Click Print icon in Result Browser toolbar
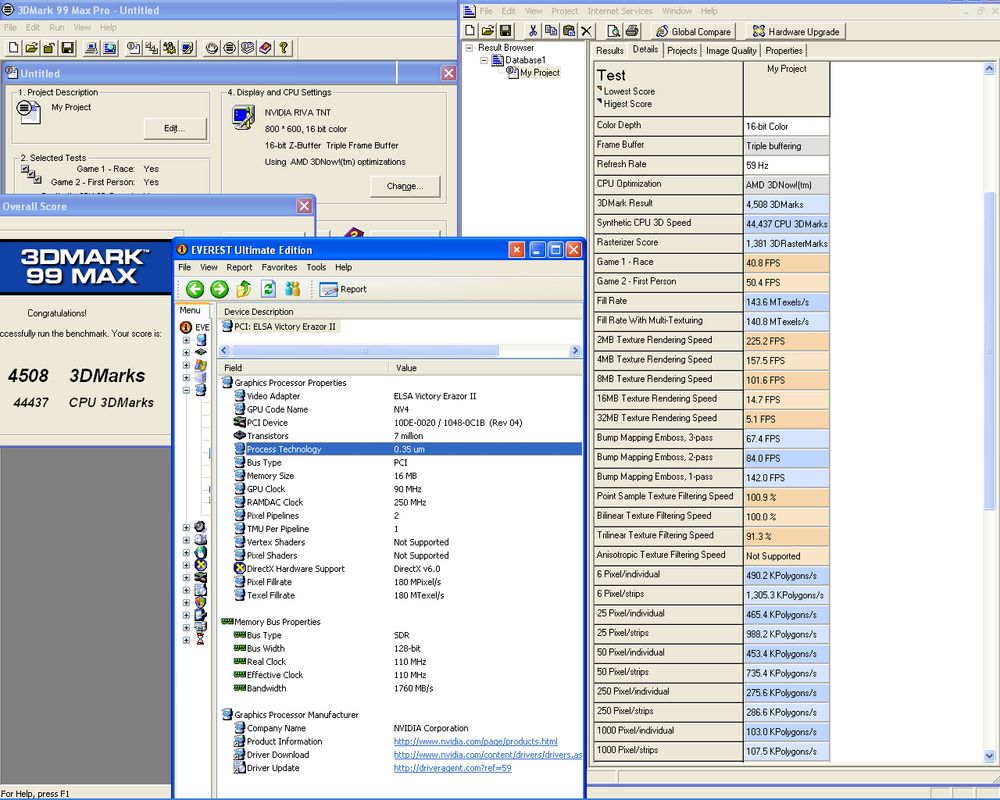1000x800 pixels. (632, 31)
